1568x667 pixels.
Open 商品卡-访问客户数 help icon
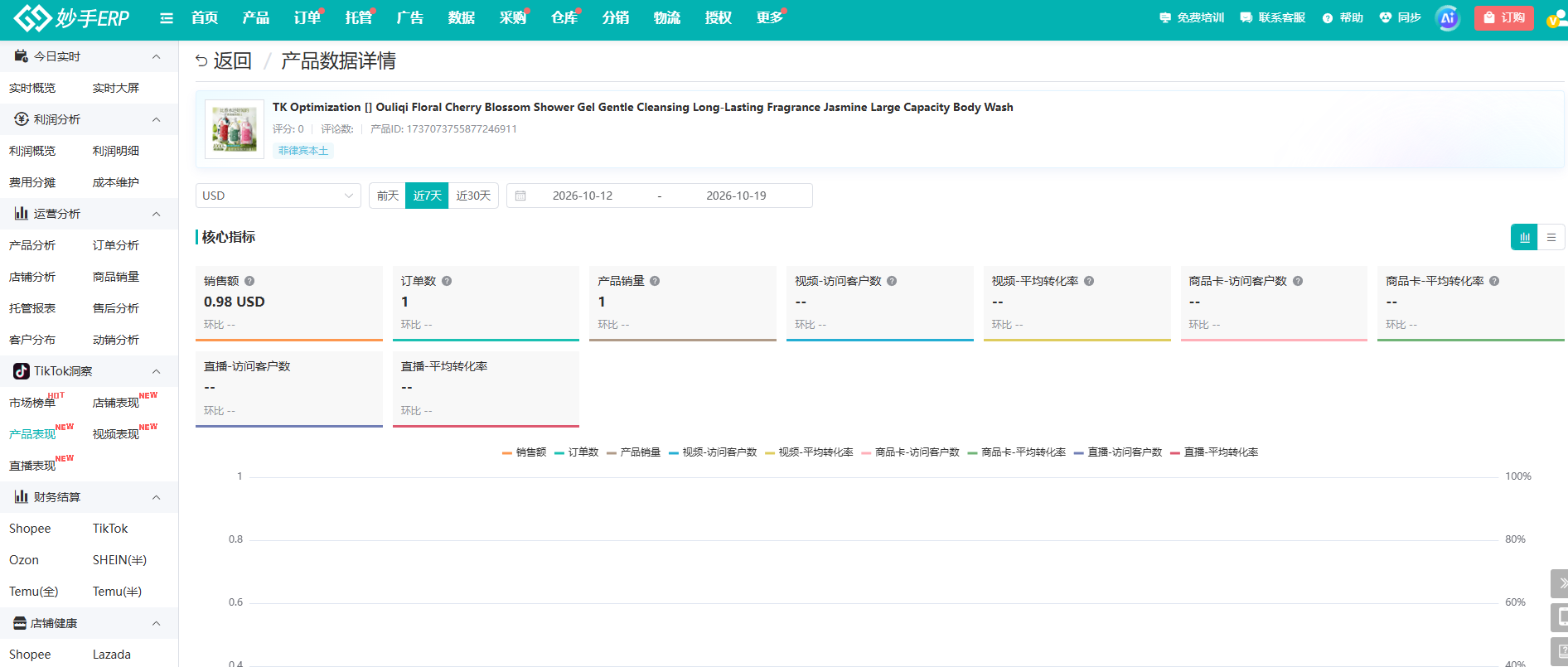point(1298,281)
